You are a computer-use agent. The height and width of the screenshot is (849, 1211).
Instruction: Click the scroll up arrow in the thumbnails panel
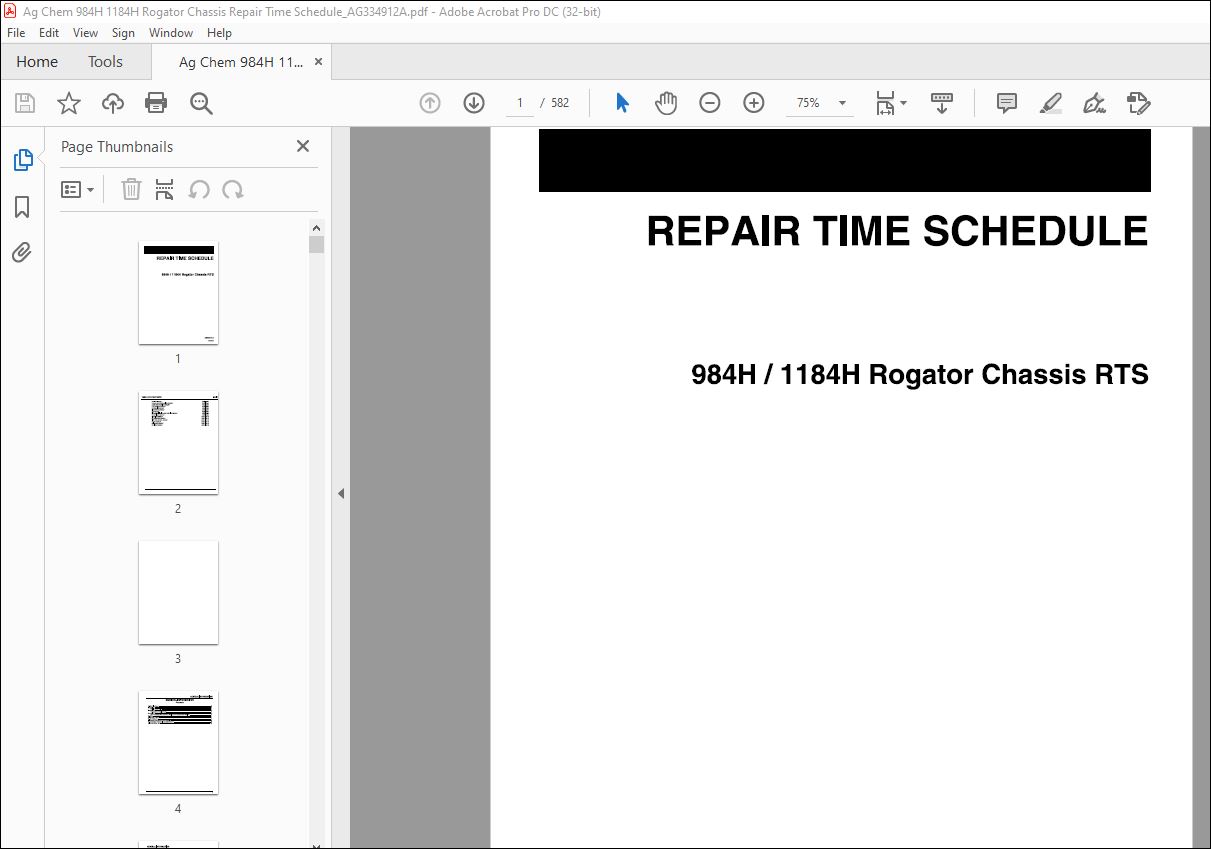(316, 226)
